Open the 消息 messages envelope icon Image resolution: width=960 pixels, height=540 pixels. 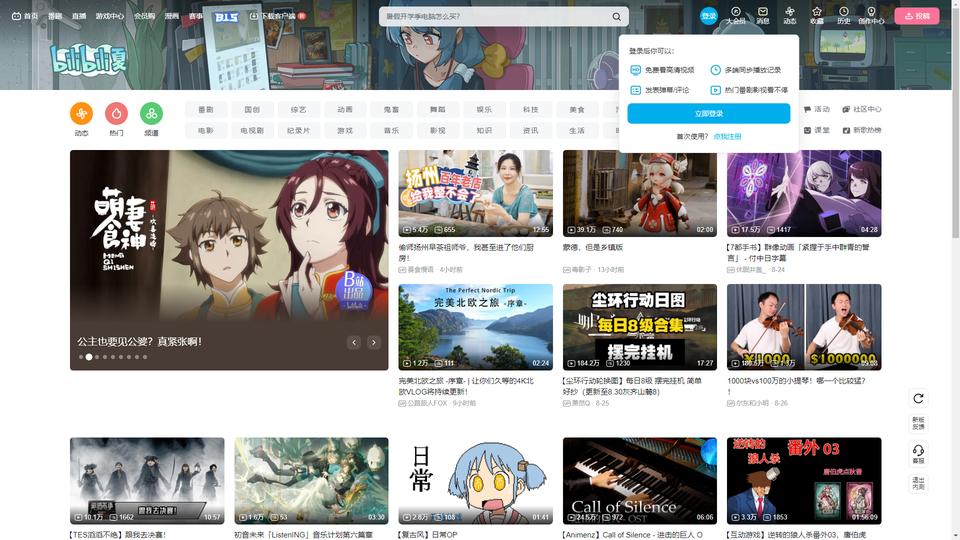coord(763,12)
